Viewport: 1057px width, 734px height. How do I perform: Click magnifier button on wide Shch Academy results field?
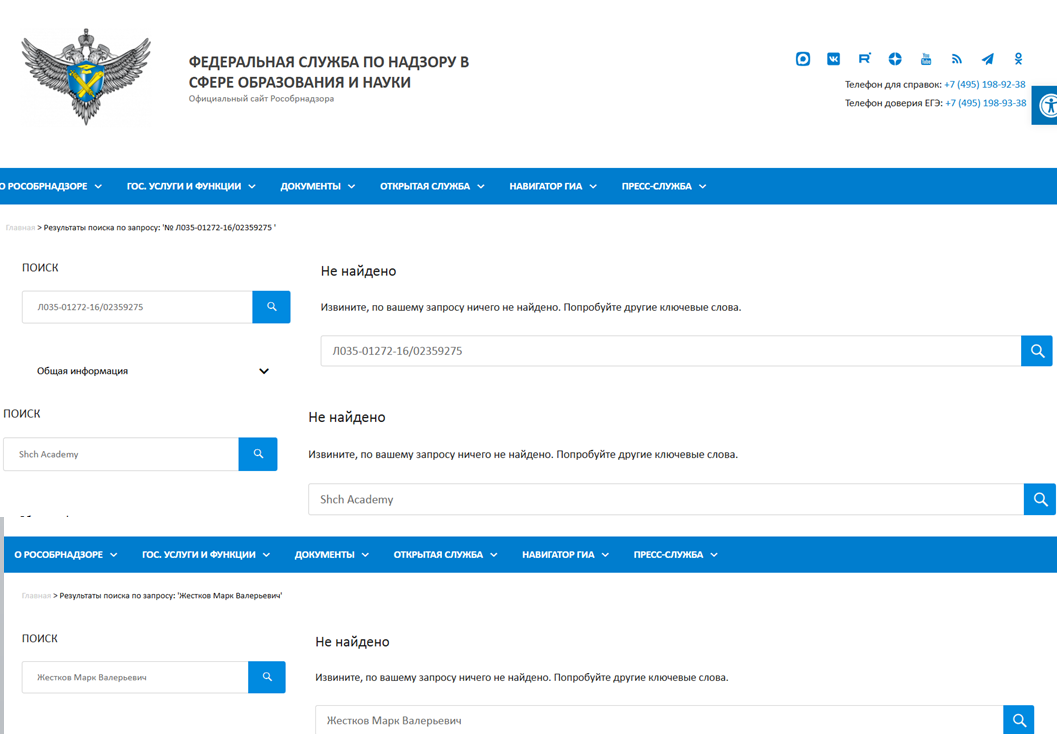[x=1040, y=499]
